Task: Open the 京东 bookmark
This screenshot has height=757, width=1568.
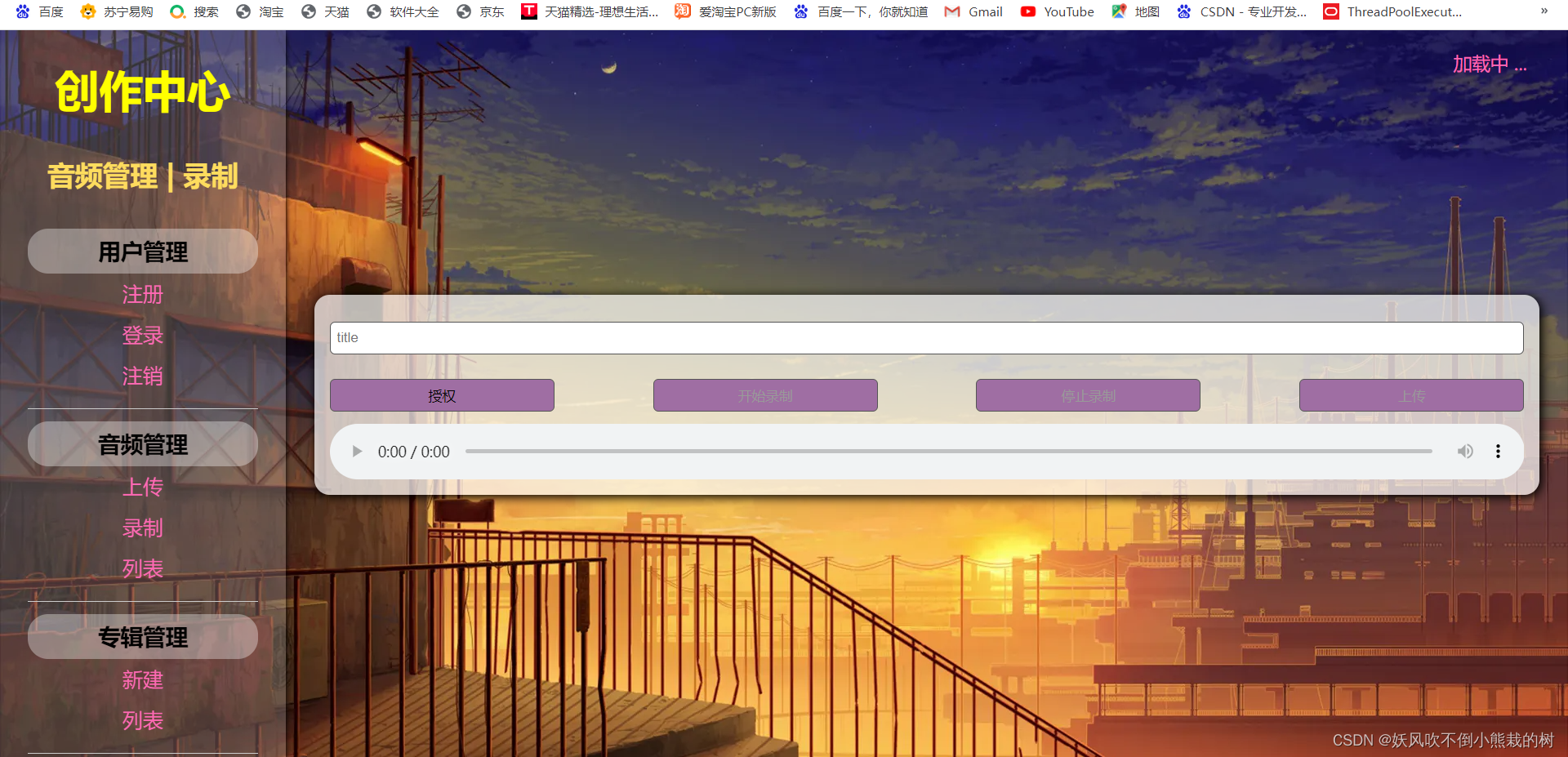Action: (x=480, y=11)
